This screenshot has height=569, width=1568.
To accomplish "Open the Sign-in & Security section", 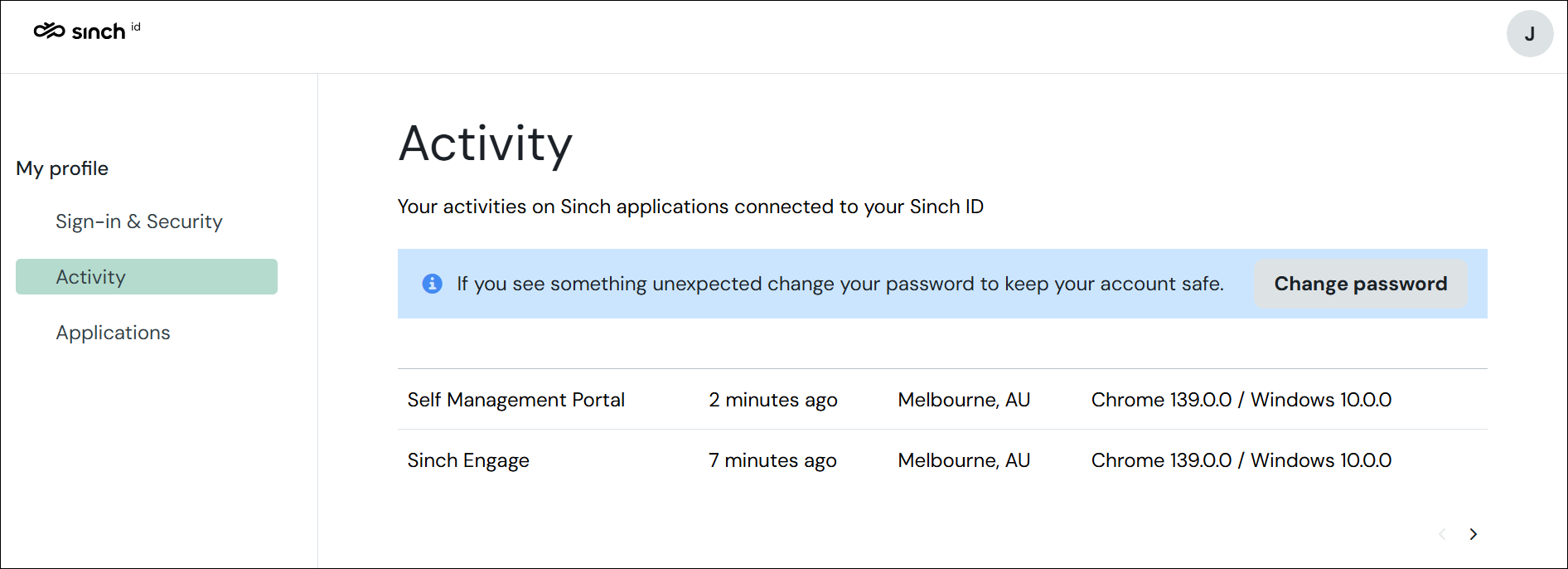I will pos(138,221).
